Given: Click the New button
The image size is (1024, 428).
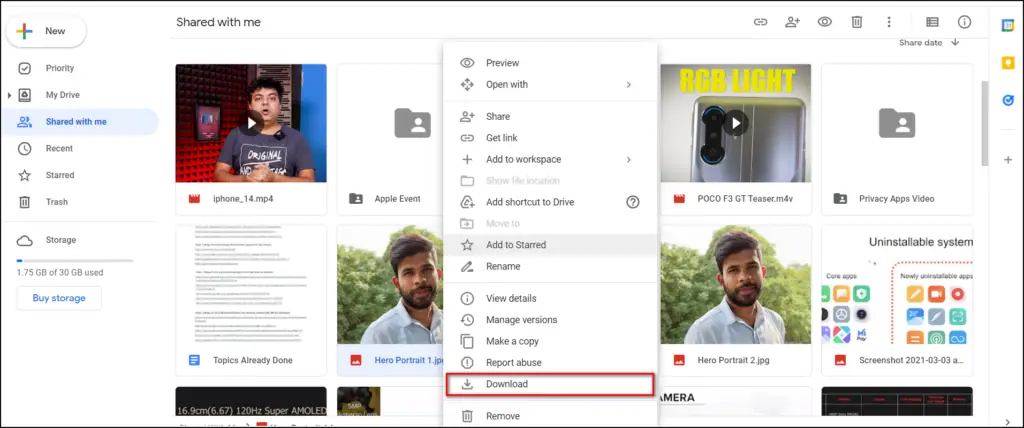Looking at the screenshot, I should pyautogui.click(x=46, y=31).
